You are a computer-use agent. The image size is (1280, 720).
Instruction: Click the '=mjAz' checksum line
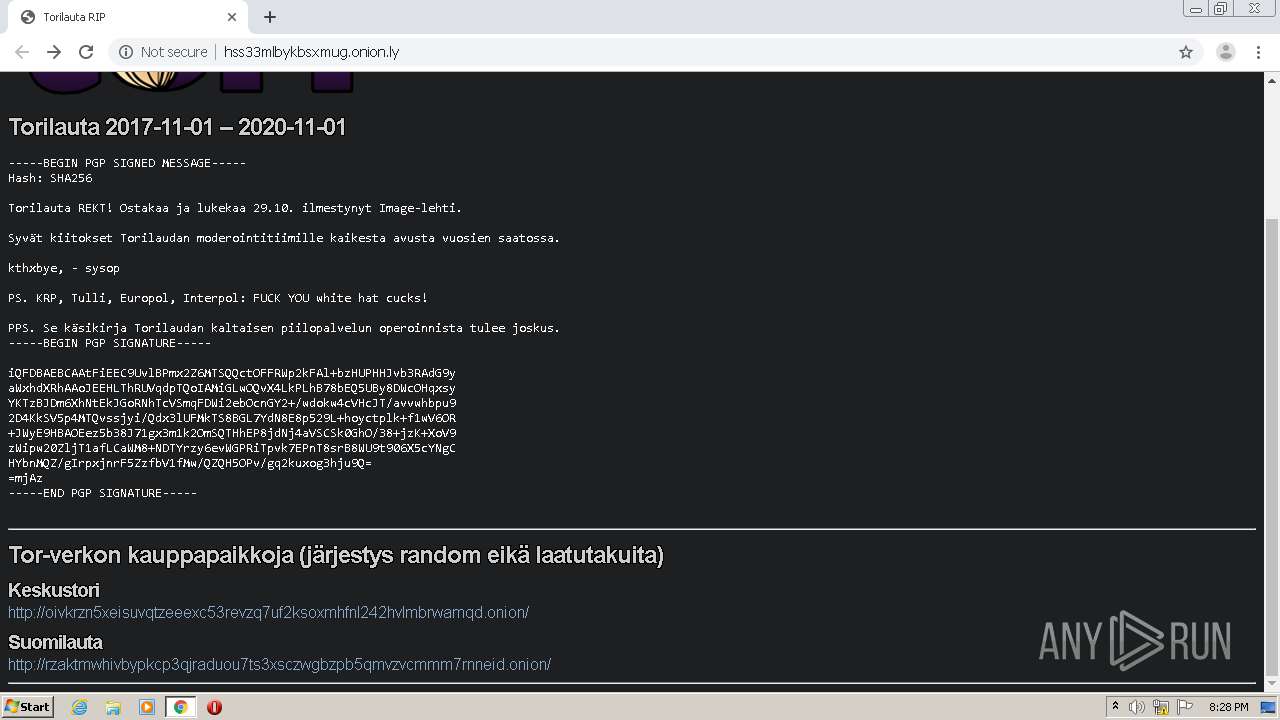pos(25,478)
